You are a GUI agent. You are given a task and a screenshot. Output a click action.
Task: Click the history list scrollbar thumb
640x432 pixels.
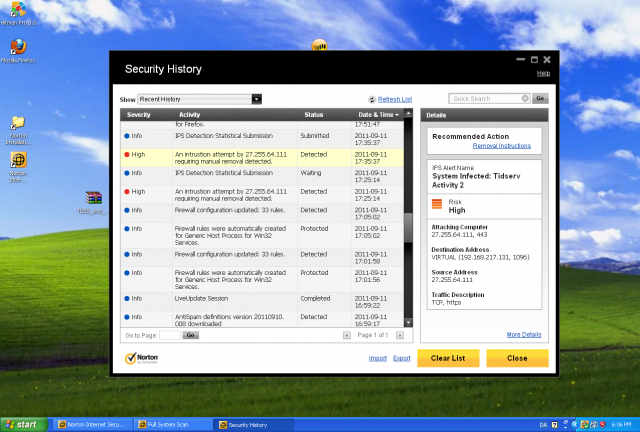pyautogui.click(x=408, y=227)
